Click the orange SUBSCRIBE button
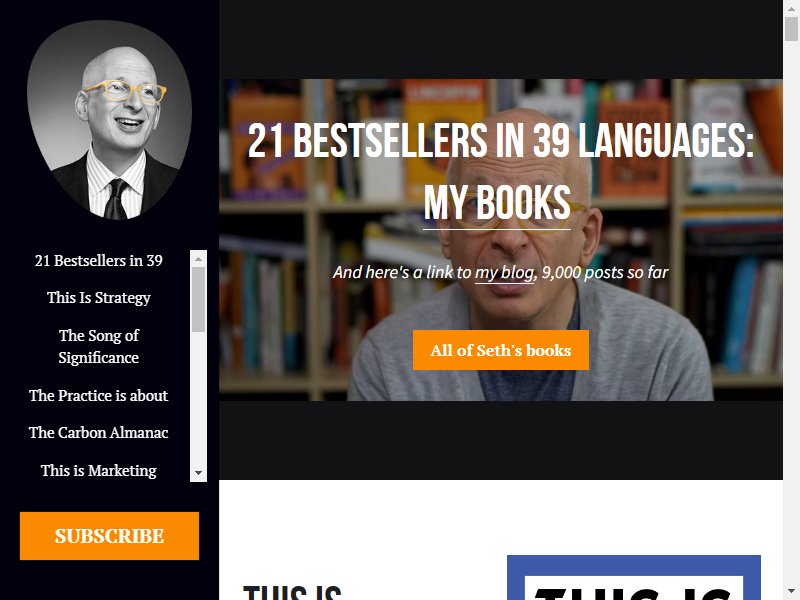 point(109,536)
